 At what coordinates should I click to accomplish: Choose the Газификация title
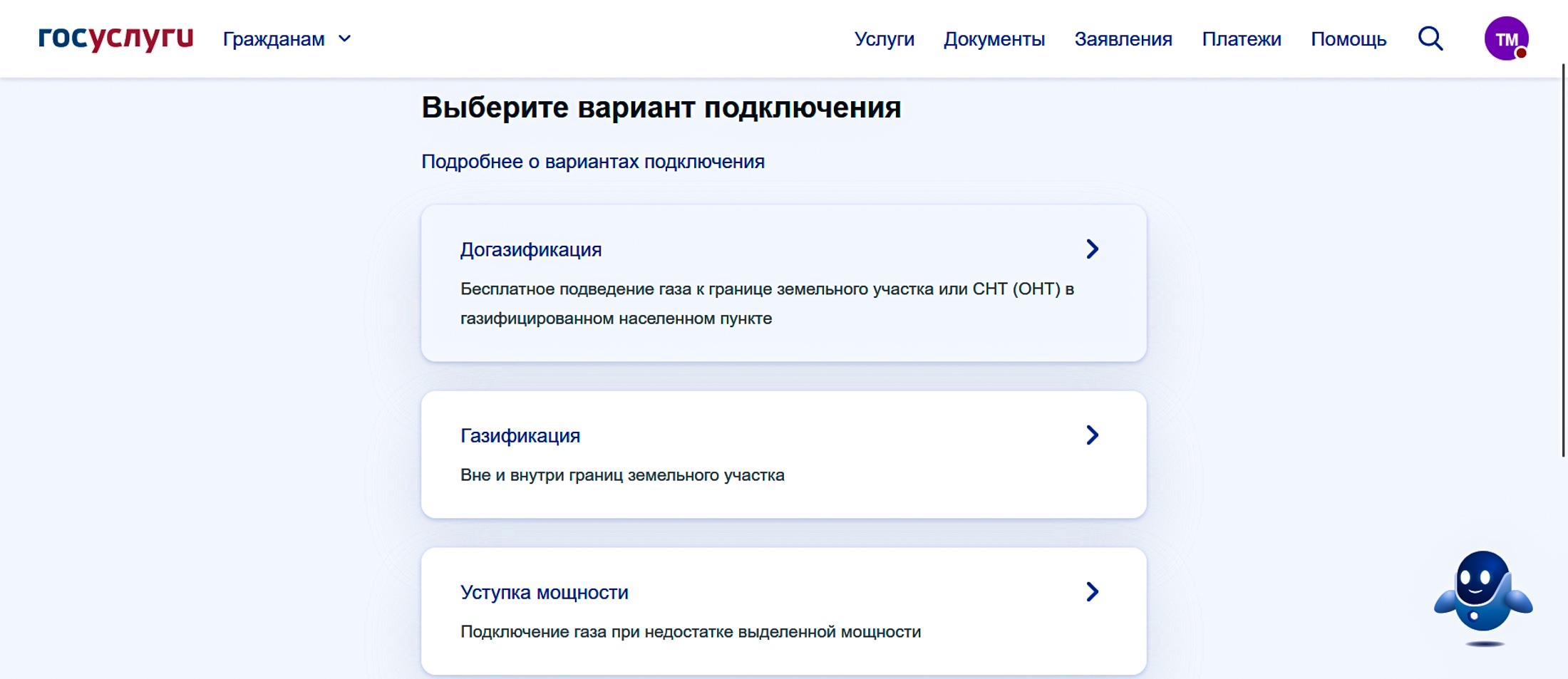(x=520, y=435)
